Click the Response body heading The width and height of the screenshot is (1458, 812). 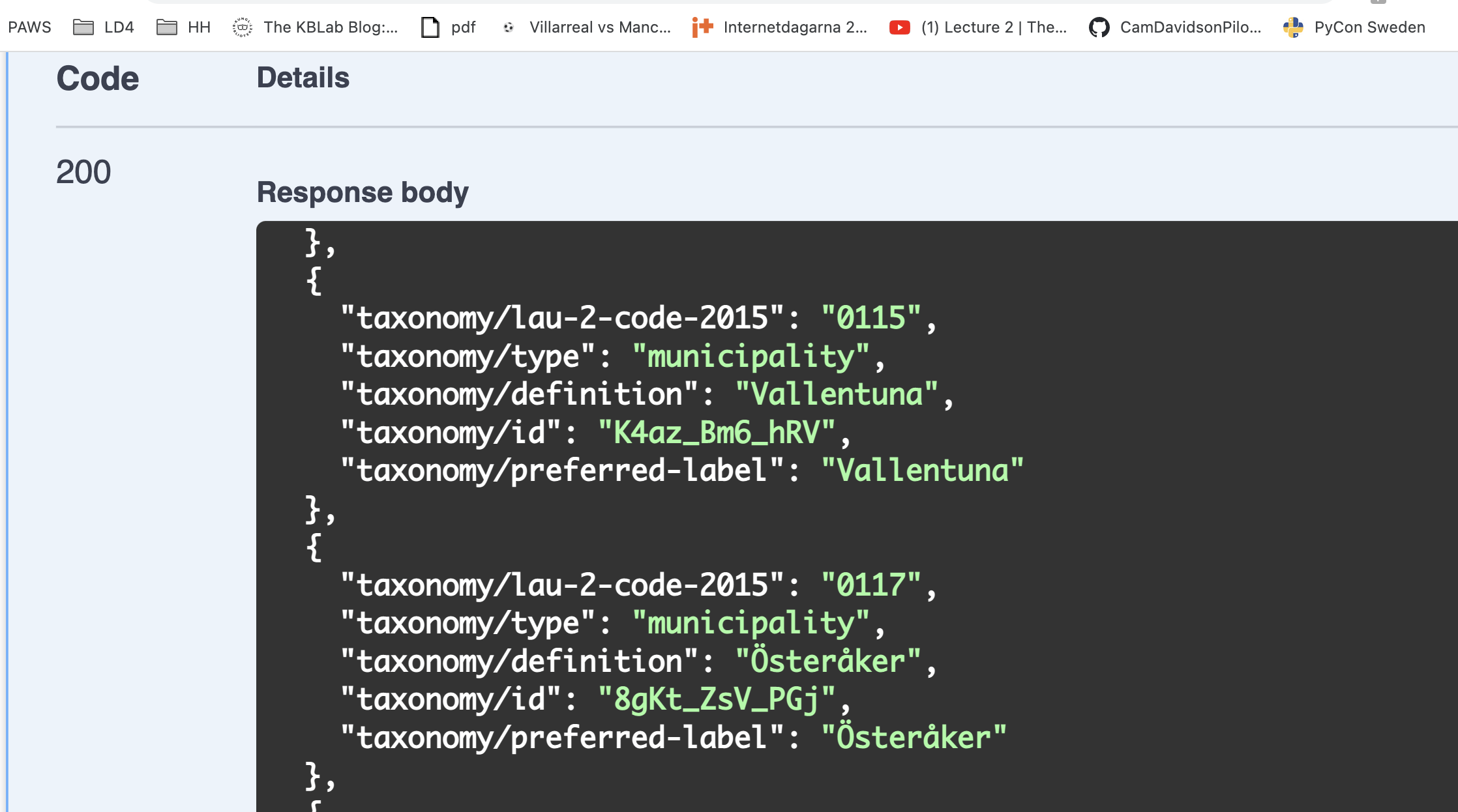click(x=363, y=192)
